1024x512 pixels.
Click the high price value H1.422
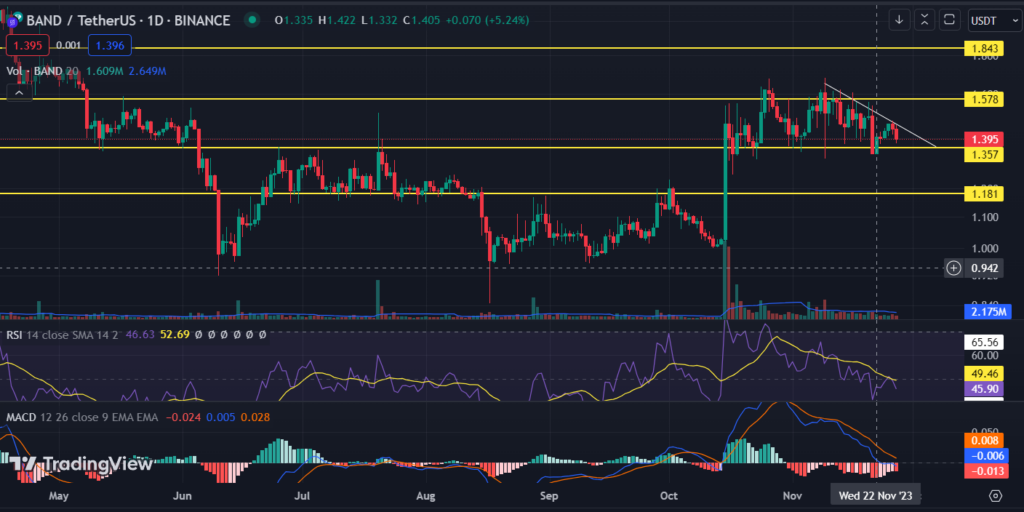[337, 20]
